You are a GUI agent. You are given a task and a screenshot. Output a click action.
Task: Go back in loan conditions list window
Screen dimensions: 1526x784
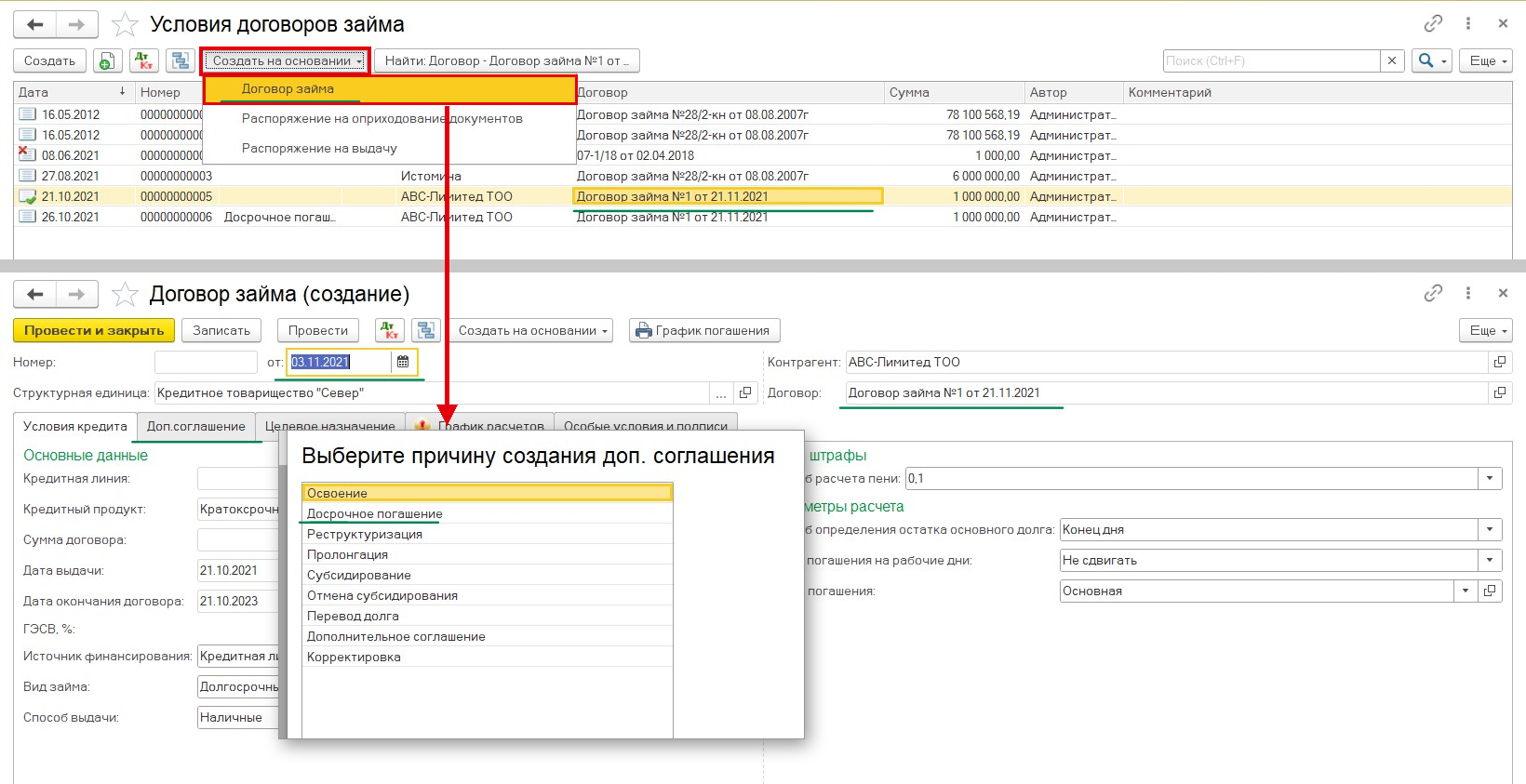point(35,25)
